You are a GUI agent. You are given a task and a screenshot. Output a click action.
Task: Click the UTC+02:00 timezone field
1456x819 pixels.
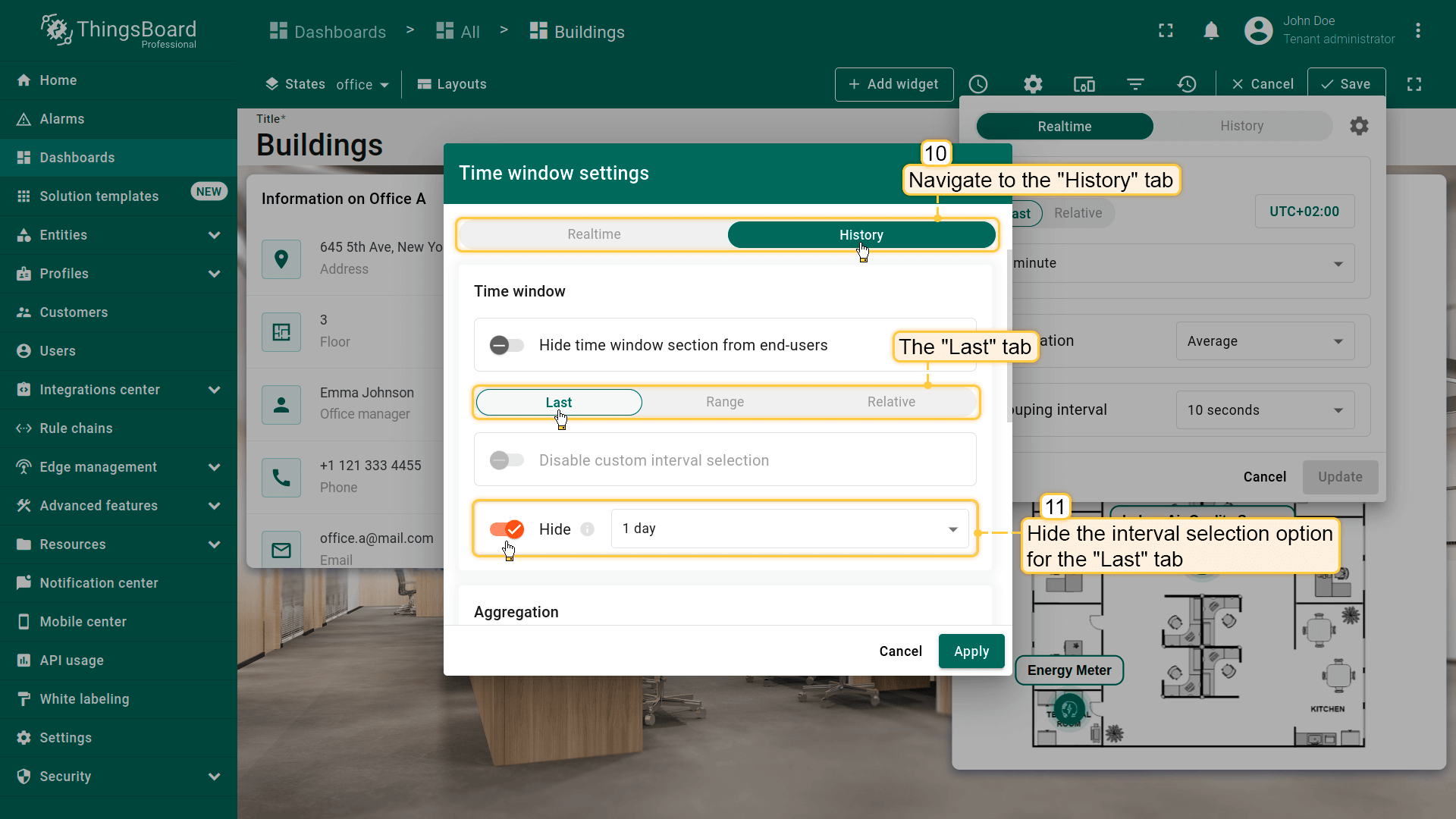1304,212
